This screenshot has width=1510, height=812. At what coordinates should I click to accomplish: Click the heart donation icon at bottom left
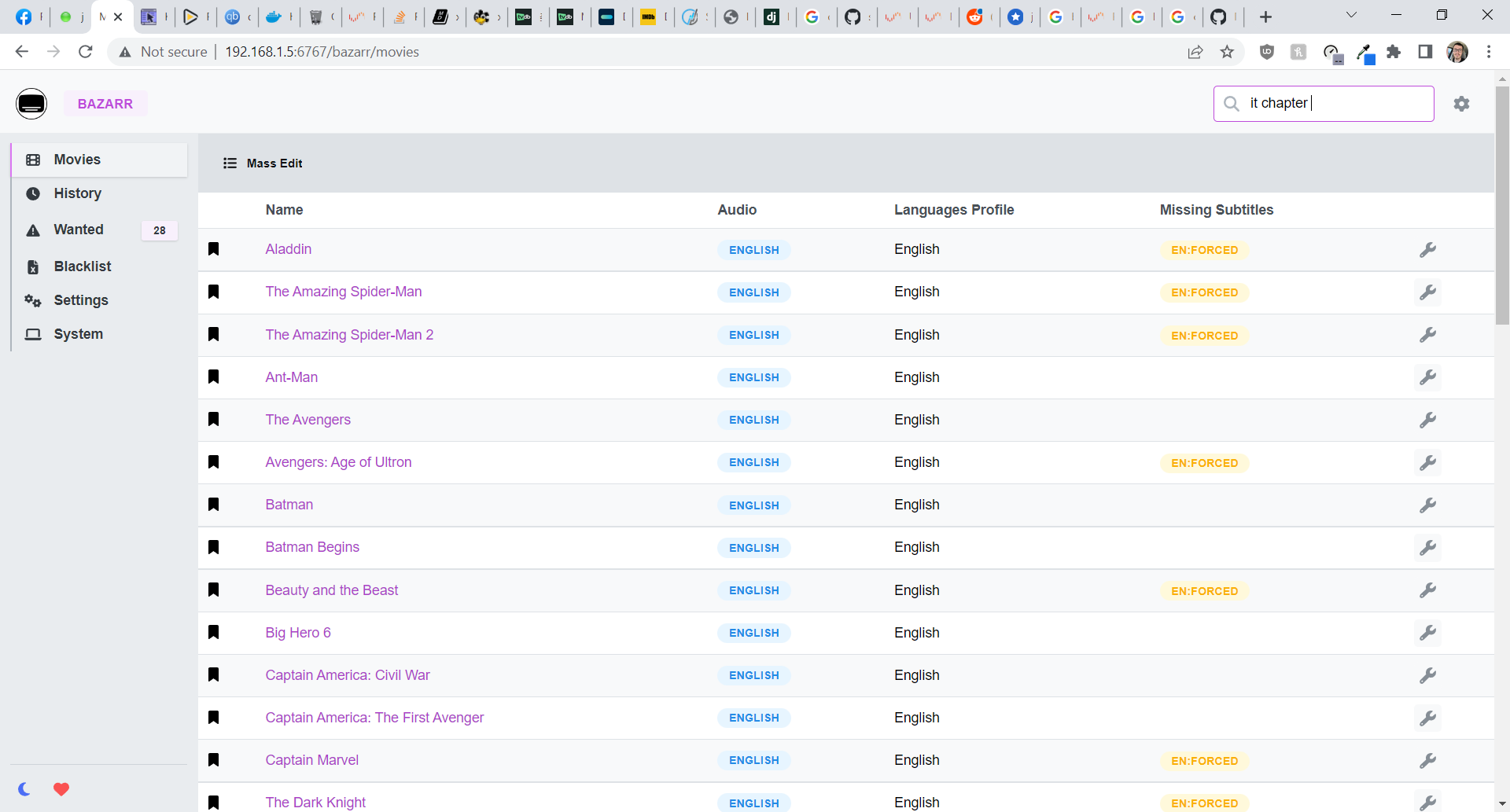point(61,788)
